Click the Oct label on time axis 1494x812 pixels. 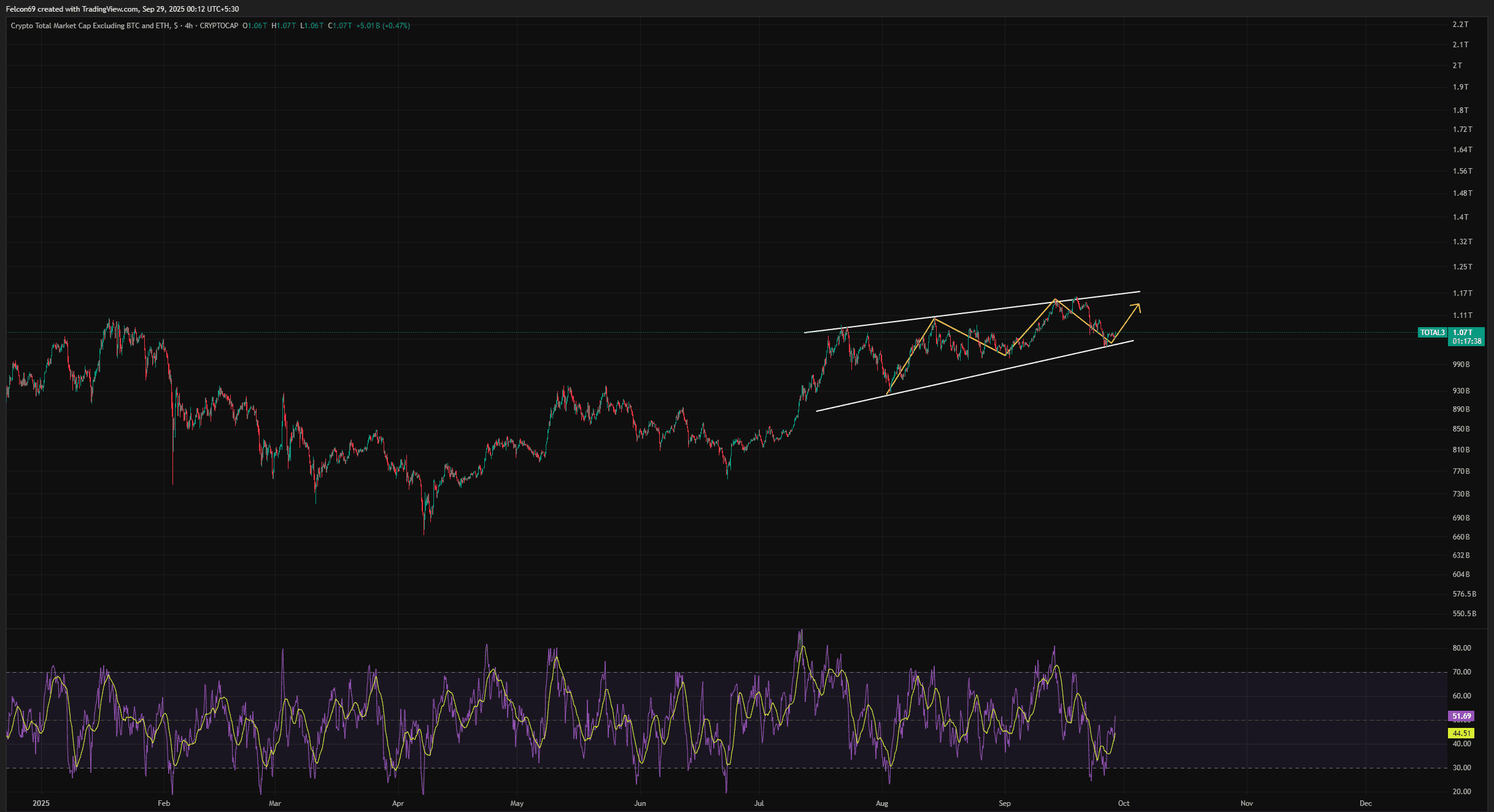[1123, 803]
